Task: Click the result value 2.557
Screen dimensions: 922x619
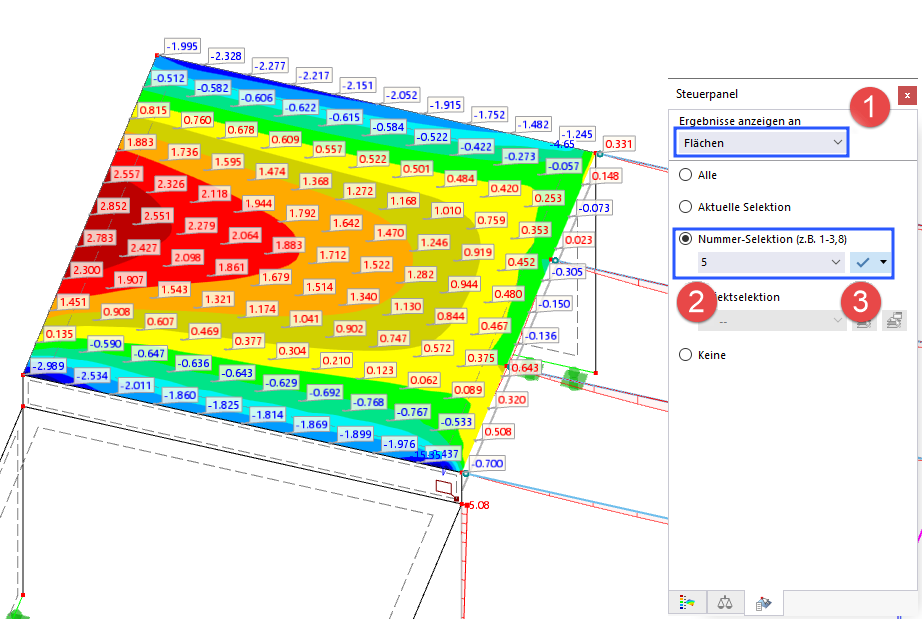Action: point(126,174)
